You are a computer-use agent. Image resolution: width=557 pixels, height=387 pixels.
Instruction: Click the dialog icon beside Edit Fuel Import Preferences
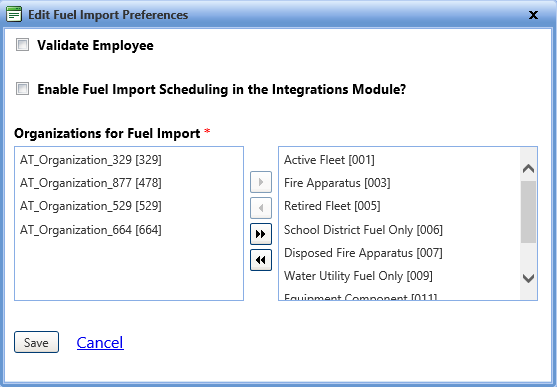pos(14,15)
